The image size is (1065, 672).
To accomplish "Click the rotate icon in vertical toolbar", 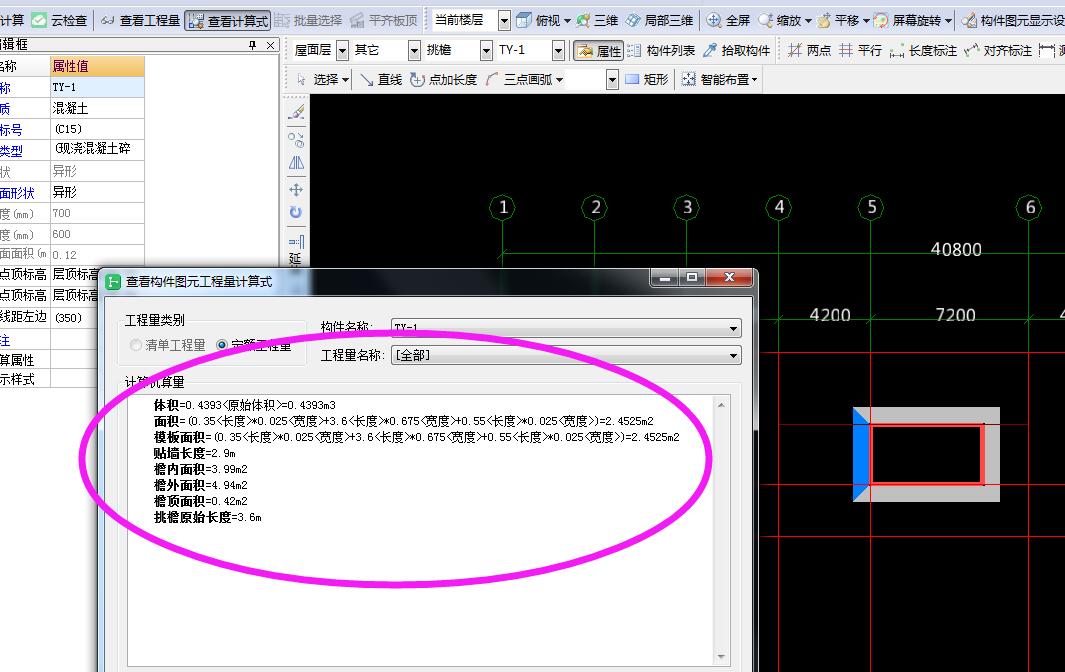I will [296, 213].
